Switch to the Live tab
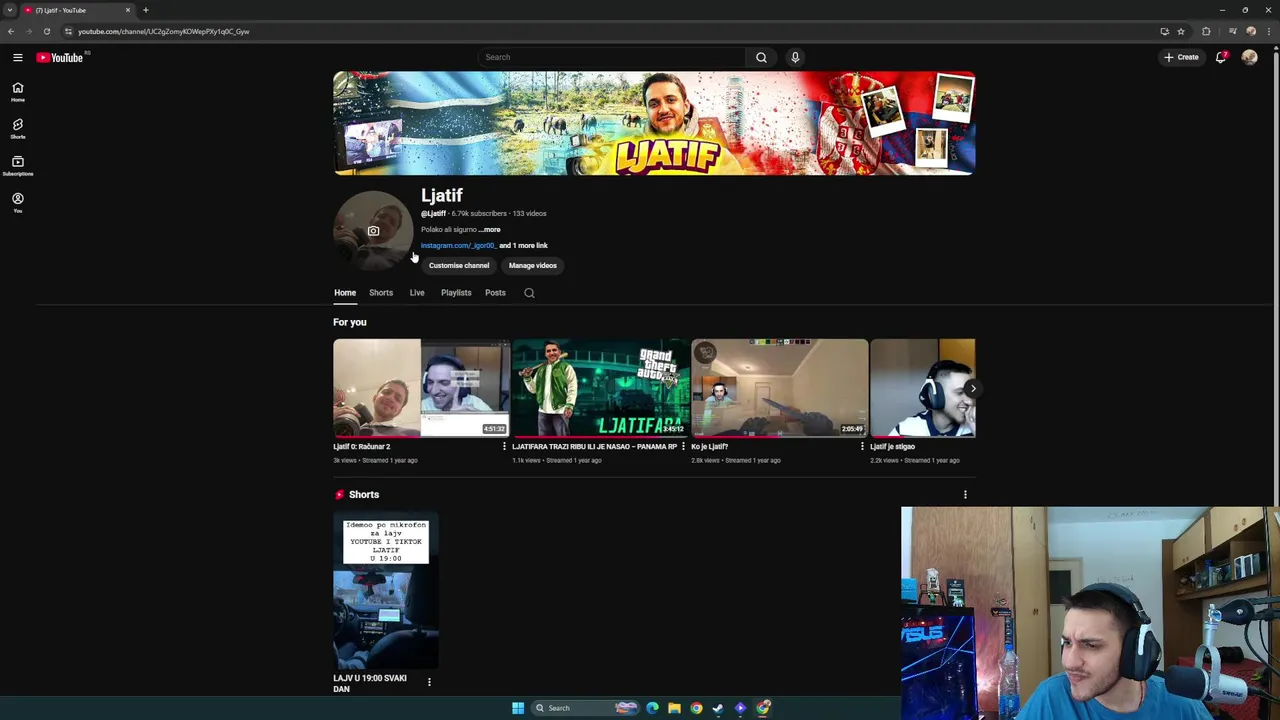The height and width of the screenshot is (720, 1280). click(417, 293)
